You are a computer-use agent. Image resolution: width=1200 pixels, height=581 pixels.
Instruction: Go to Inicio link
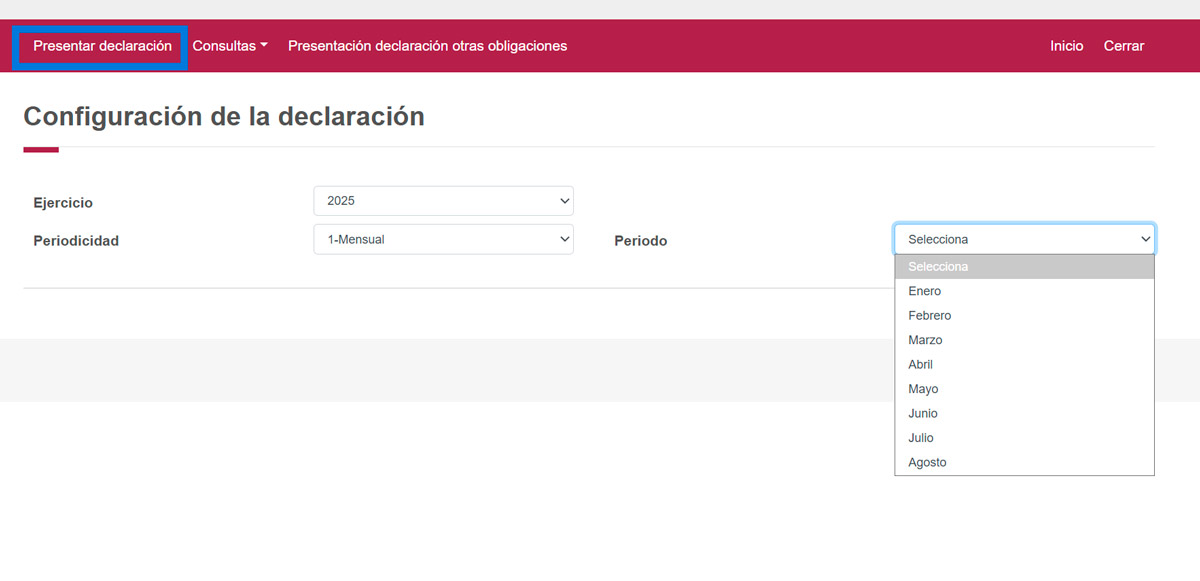click(x=1066, y=46)
